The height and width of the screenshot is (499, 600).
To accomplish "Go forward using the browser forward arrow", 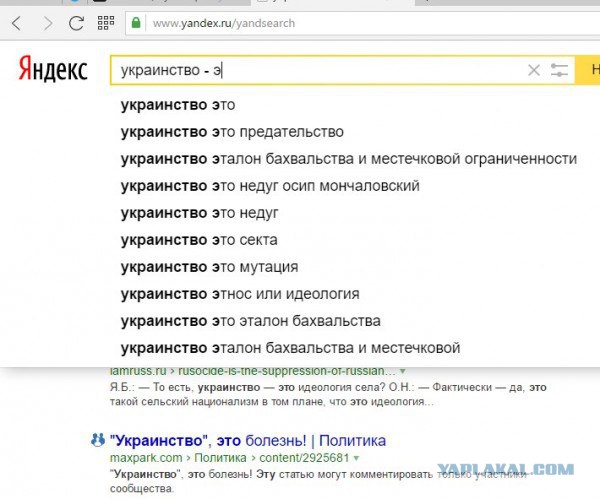I will 47,23.
